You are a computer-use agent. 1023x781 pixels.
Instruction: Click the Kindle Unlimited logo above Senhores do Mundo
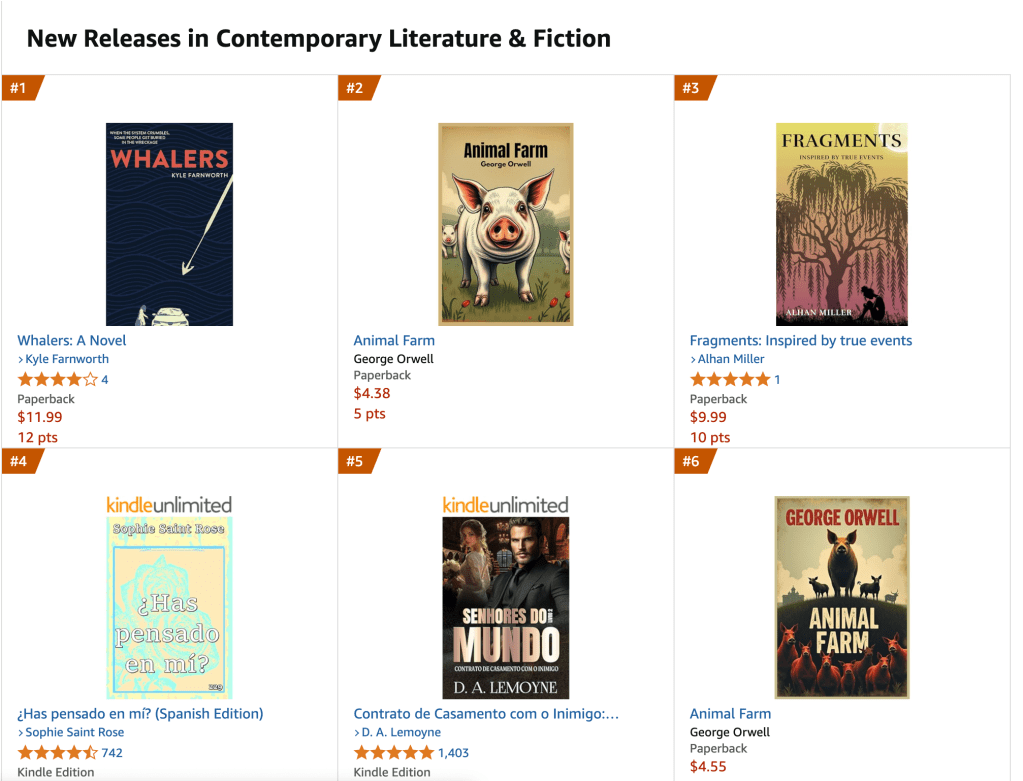tap(505, 505)
